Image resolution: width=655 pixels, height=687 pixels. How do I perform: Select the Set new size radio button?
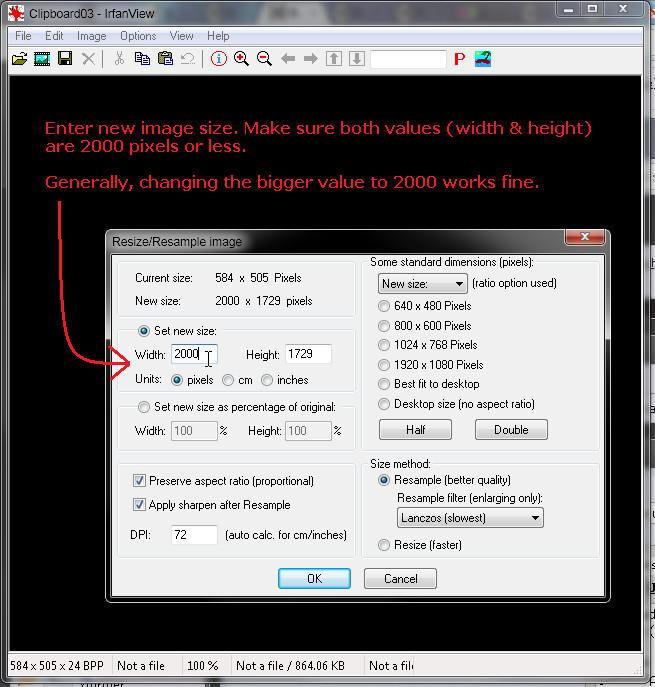[144, 331]
